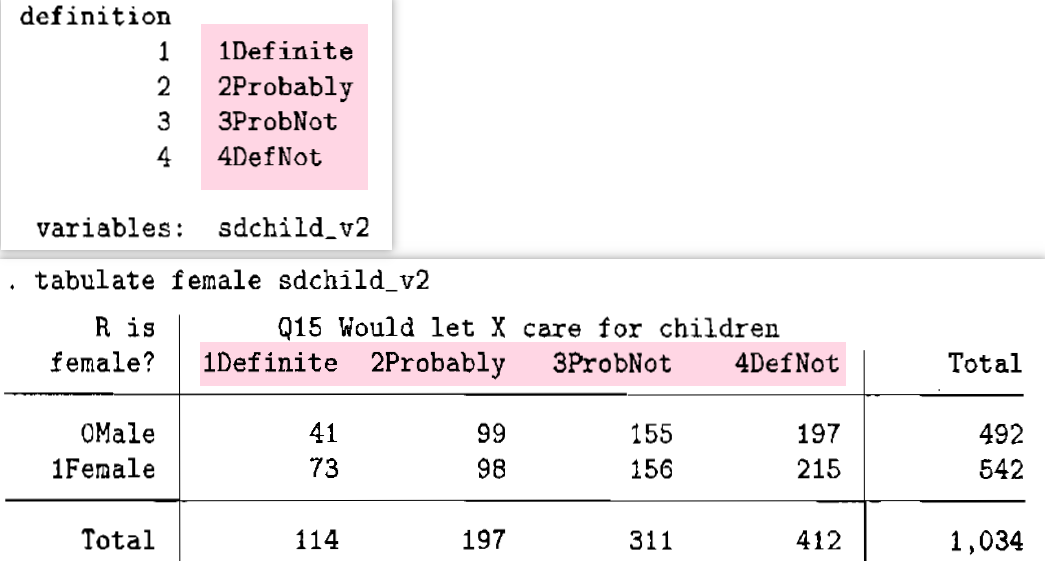Click '3ProbNot' in the label definition
This screenshot has width=1045, height=561.
(x=277, y=122)
